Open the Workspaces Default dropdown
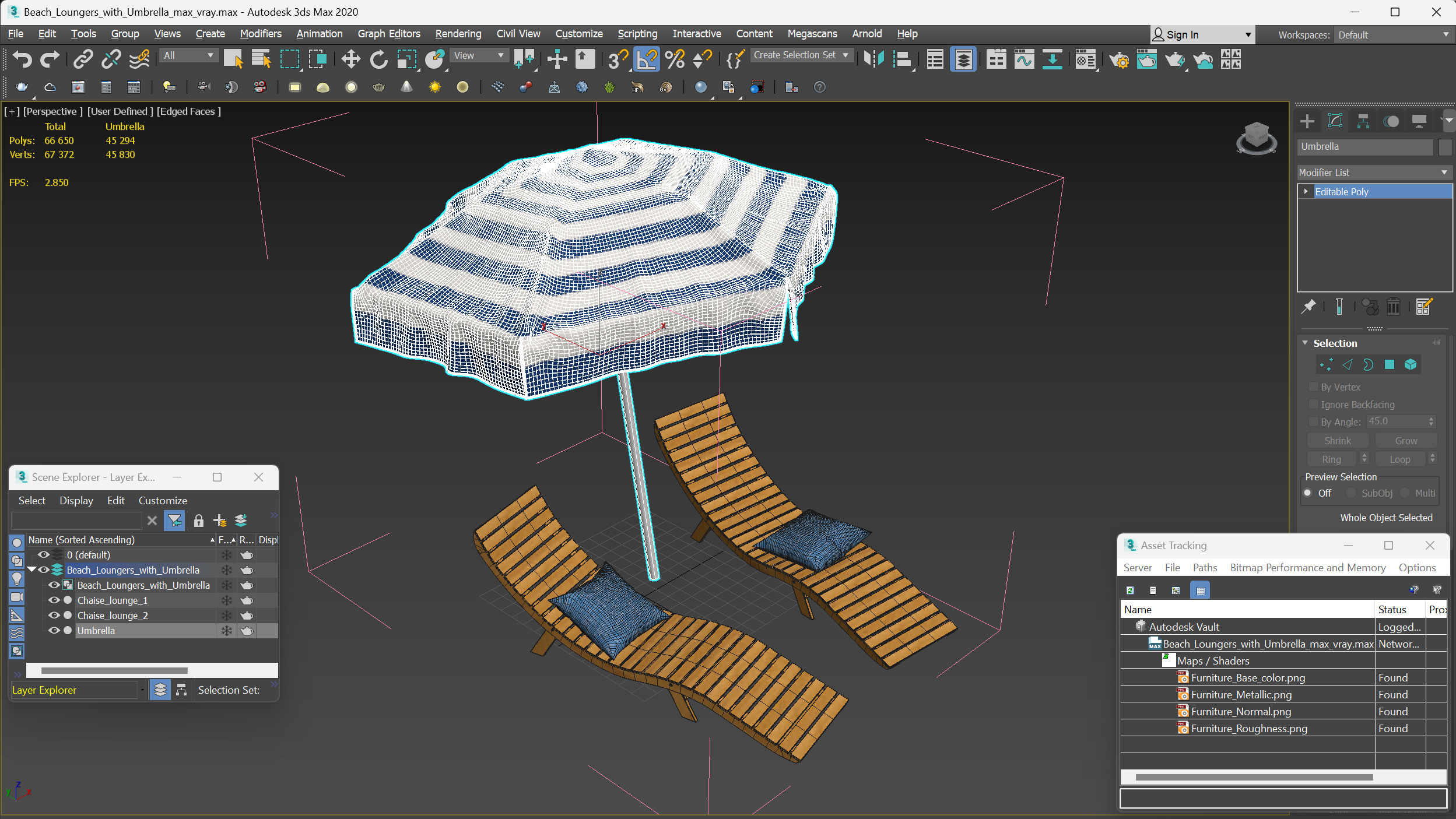1456x819 pixels. 1393,35
